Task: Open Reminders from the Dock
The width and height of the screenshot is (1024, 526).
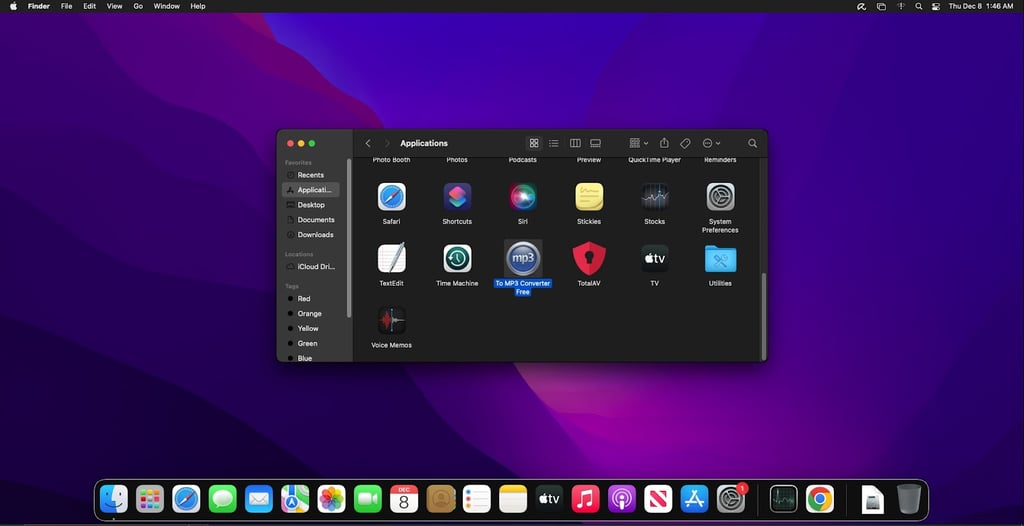Action: 477,500
